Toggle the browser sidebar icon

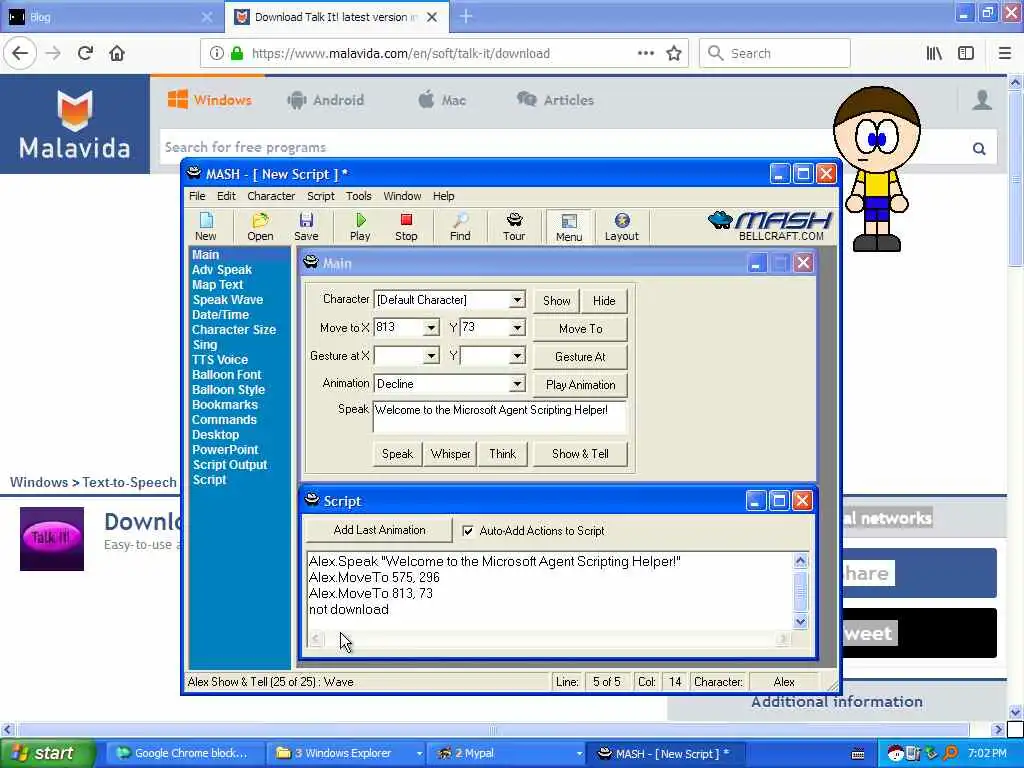coord(966,53)
